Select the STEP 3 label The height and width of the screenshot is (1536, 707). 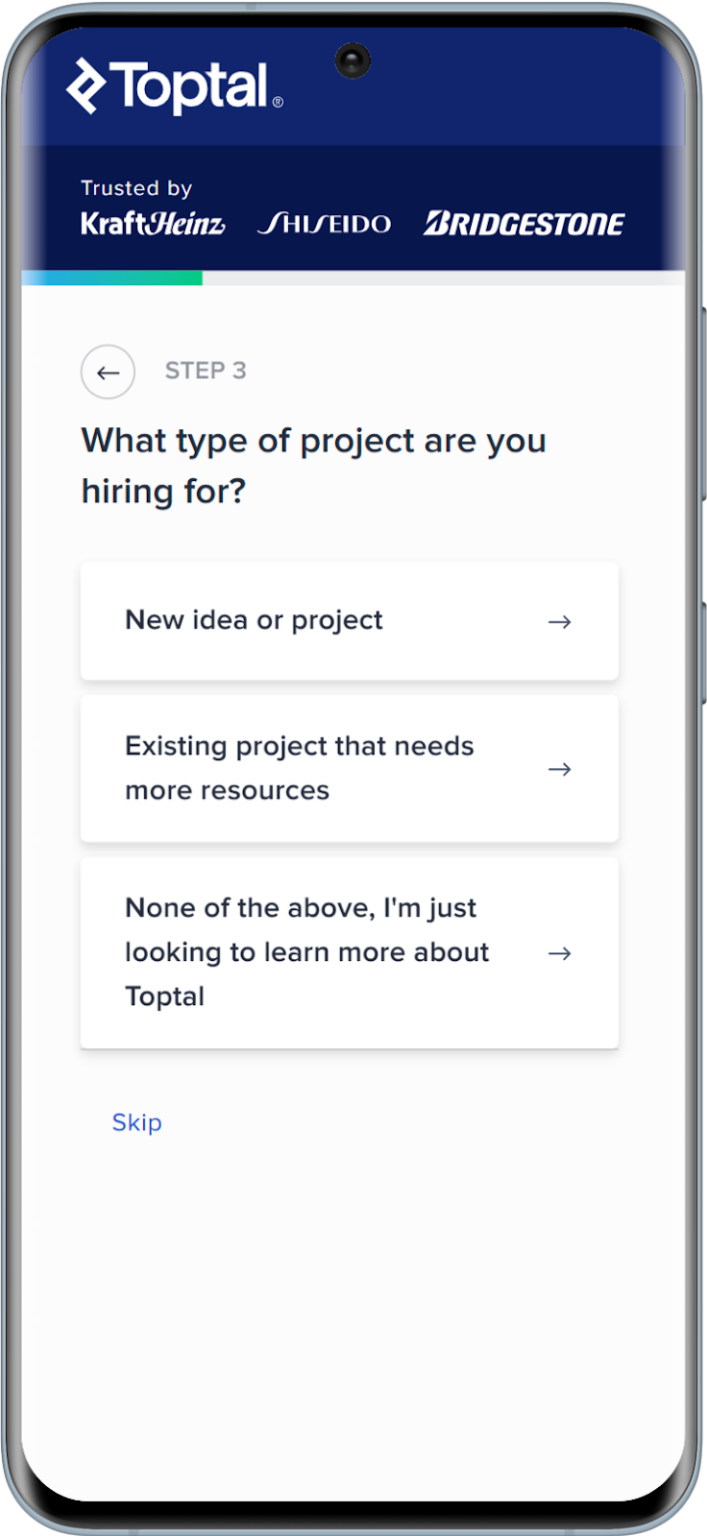[205, 371]
